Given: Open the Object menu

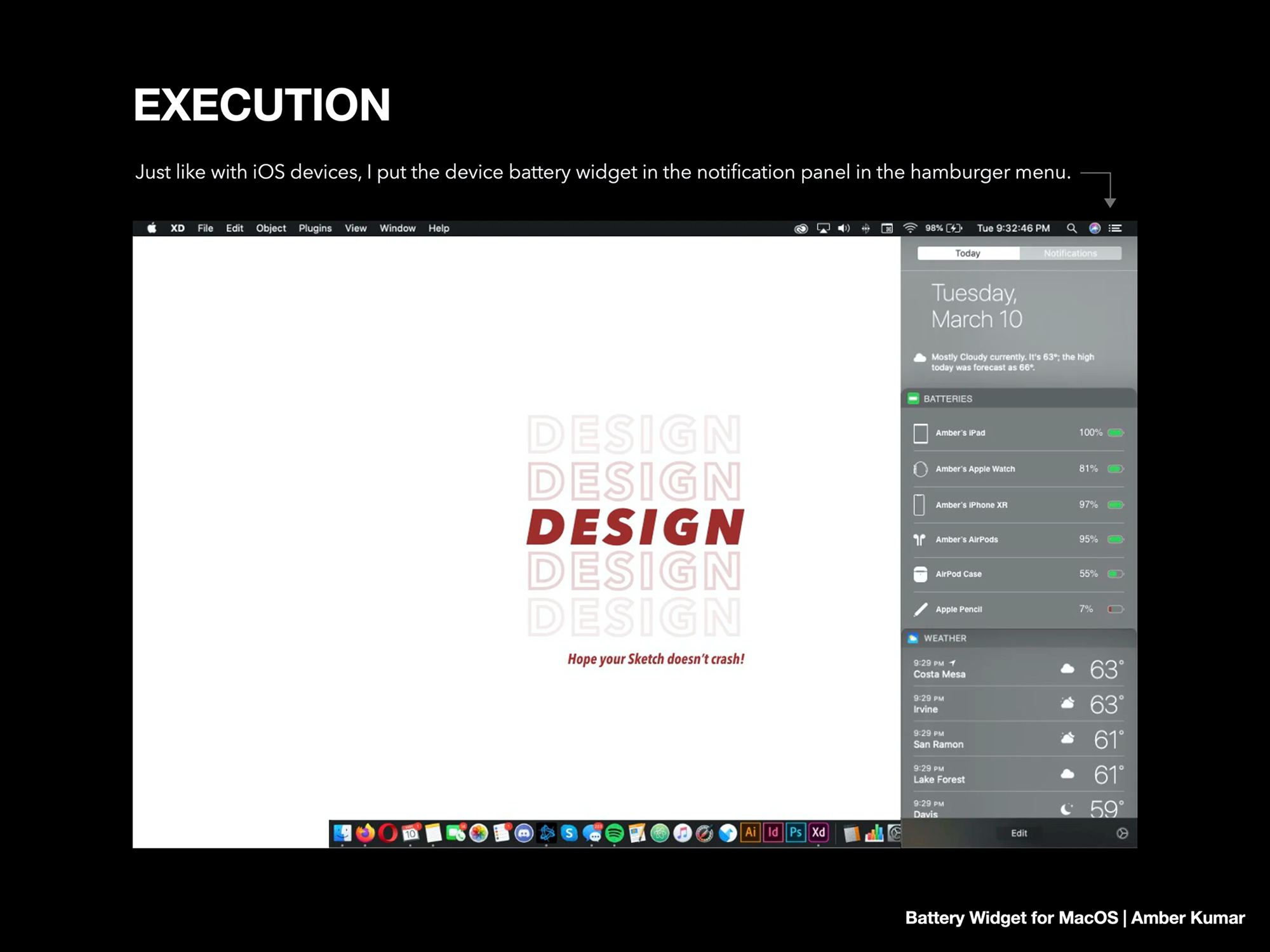Looking at the screenshot, I should tap(271, 228).
